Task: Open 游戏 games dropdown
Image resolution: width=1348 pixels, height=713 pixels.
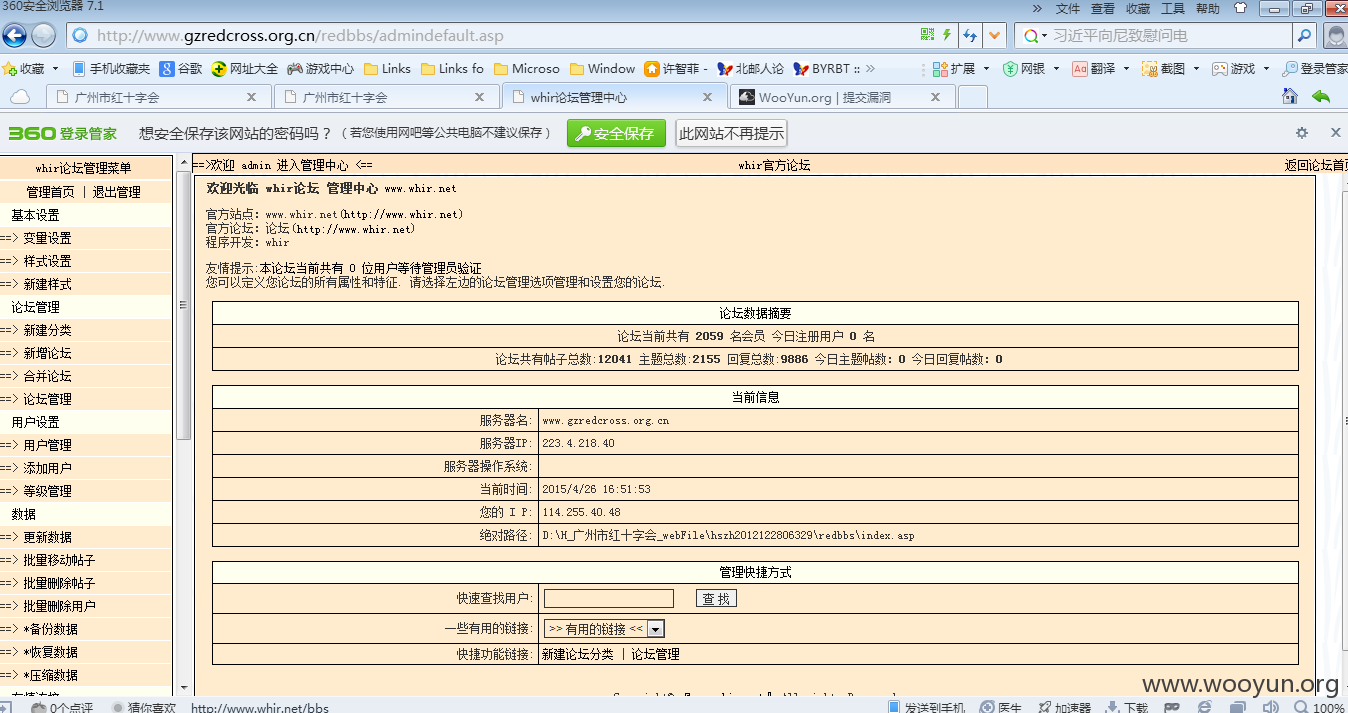Action: pos(1240,69)
